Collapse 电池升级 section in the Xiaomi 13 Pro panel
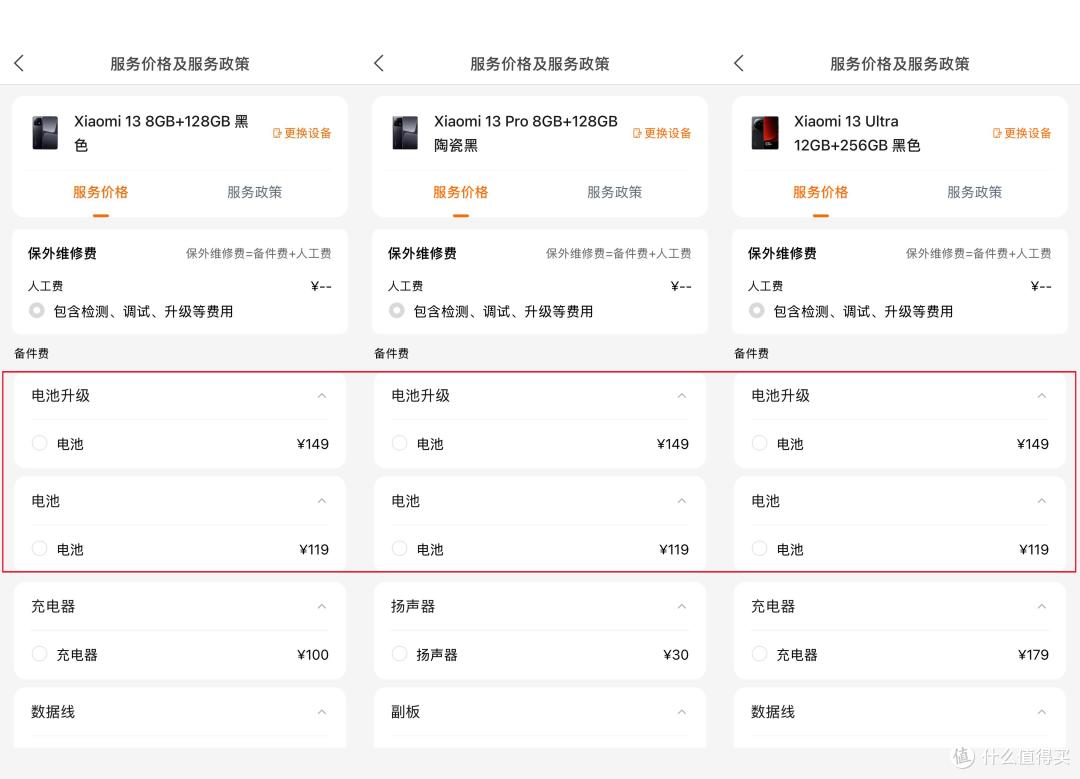 point(682,395)
